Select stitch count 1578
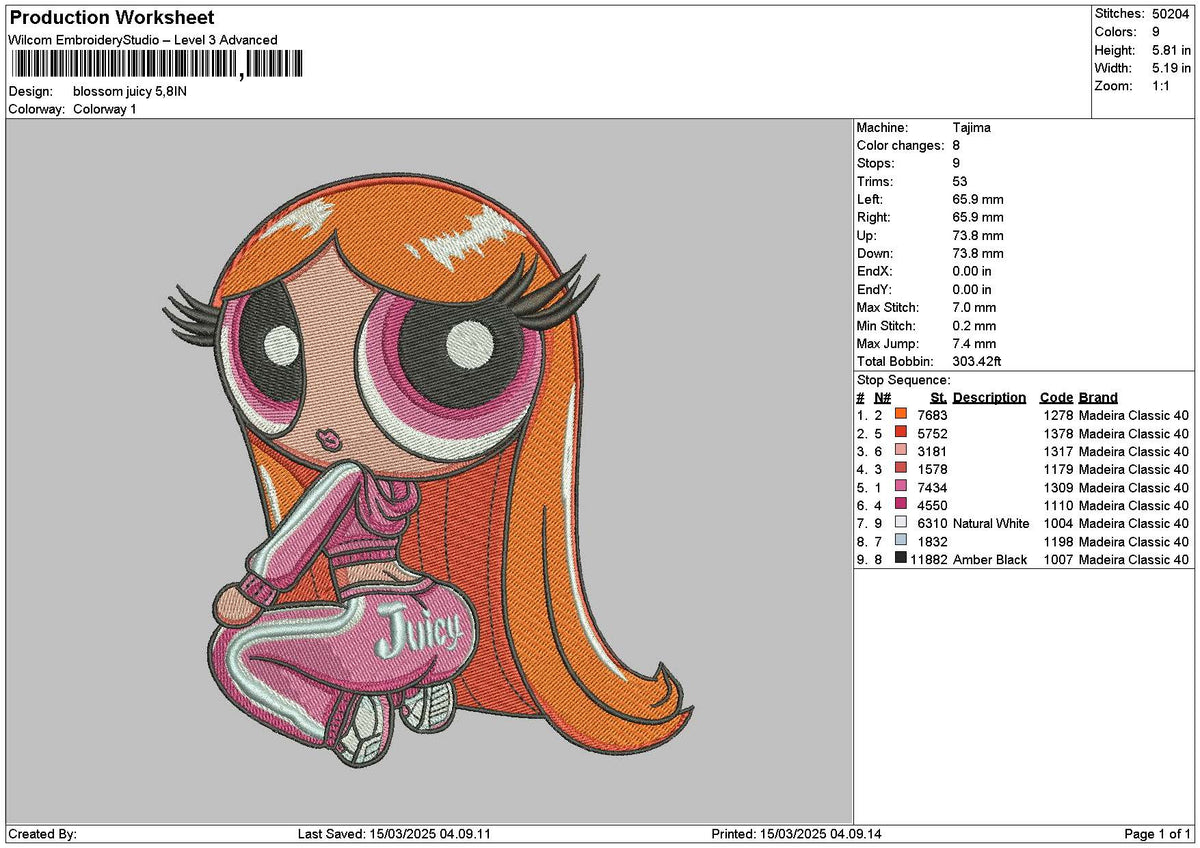 click(932, 470)
